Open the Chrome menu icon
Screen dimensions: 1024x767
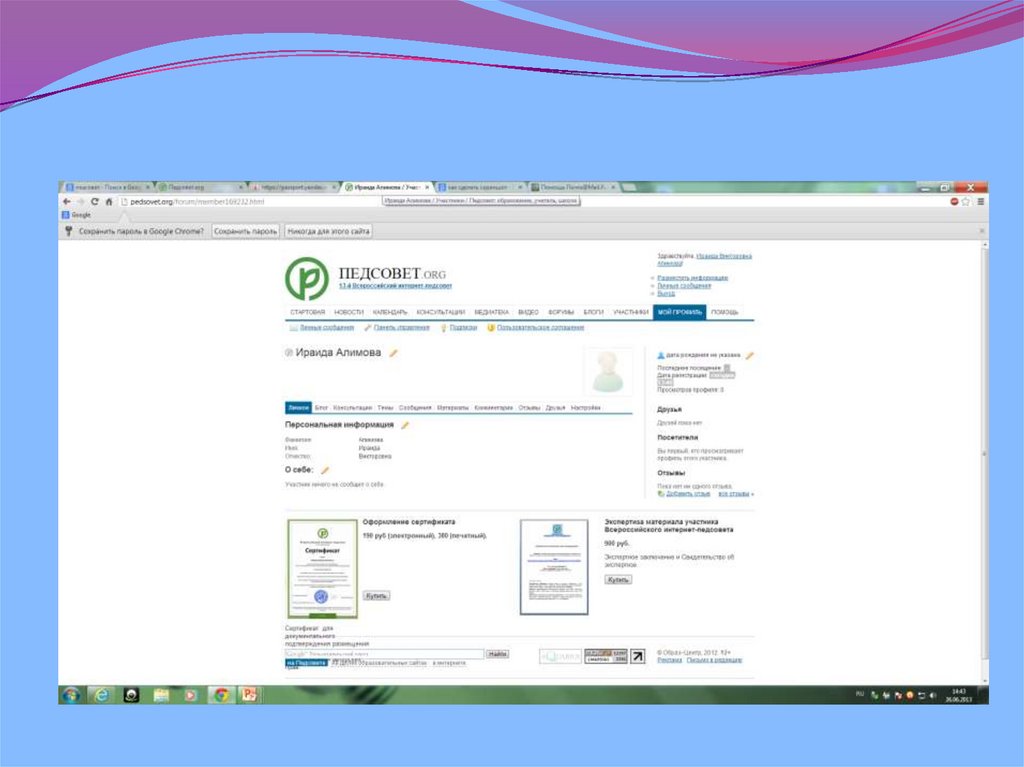tap(980, 202)
